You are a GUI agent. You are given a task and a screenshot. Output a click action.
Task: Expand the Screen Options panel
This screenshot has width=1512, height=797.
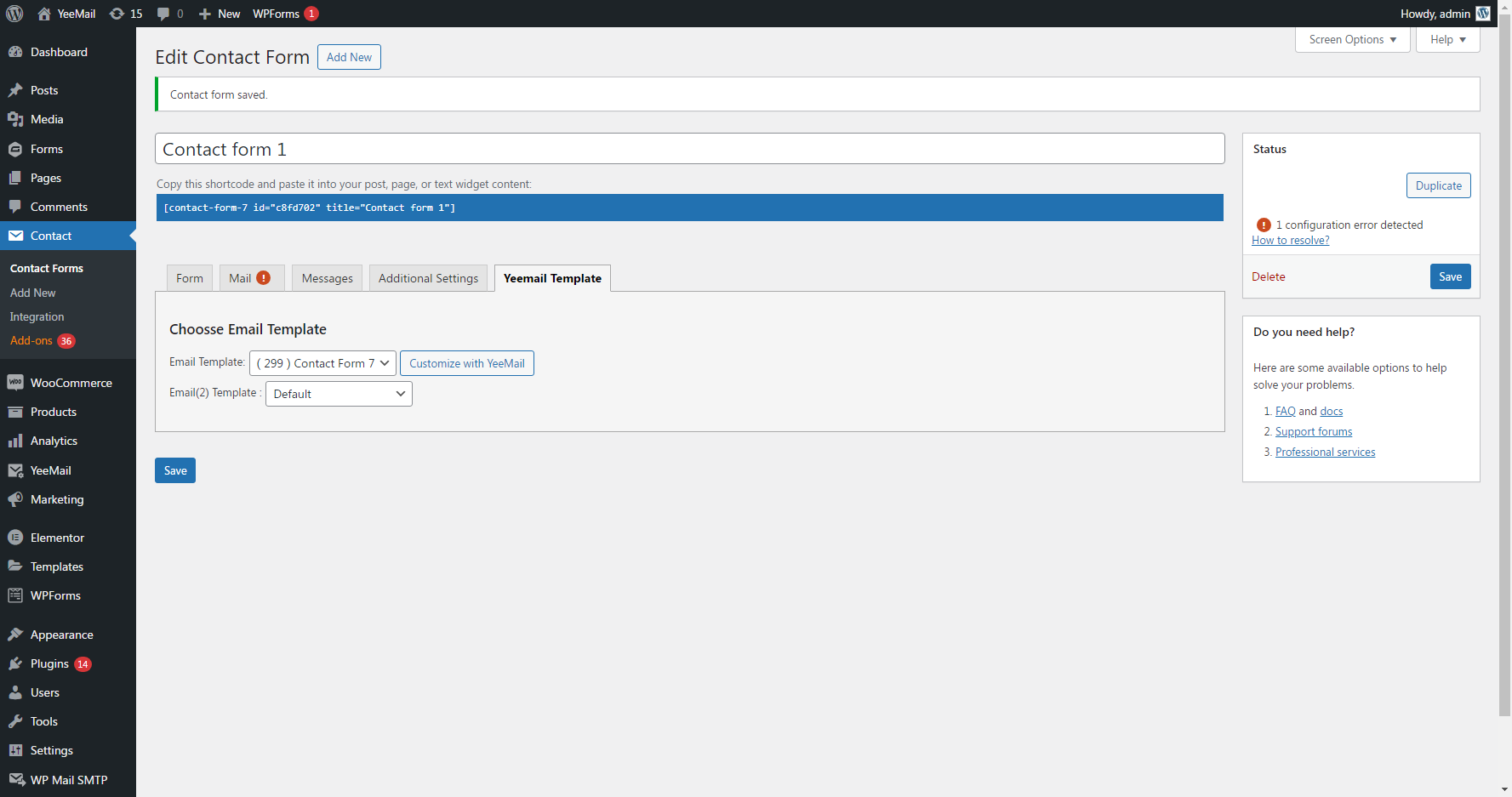[1352, 39]
